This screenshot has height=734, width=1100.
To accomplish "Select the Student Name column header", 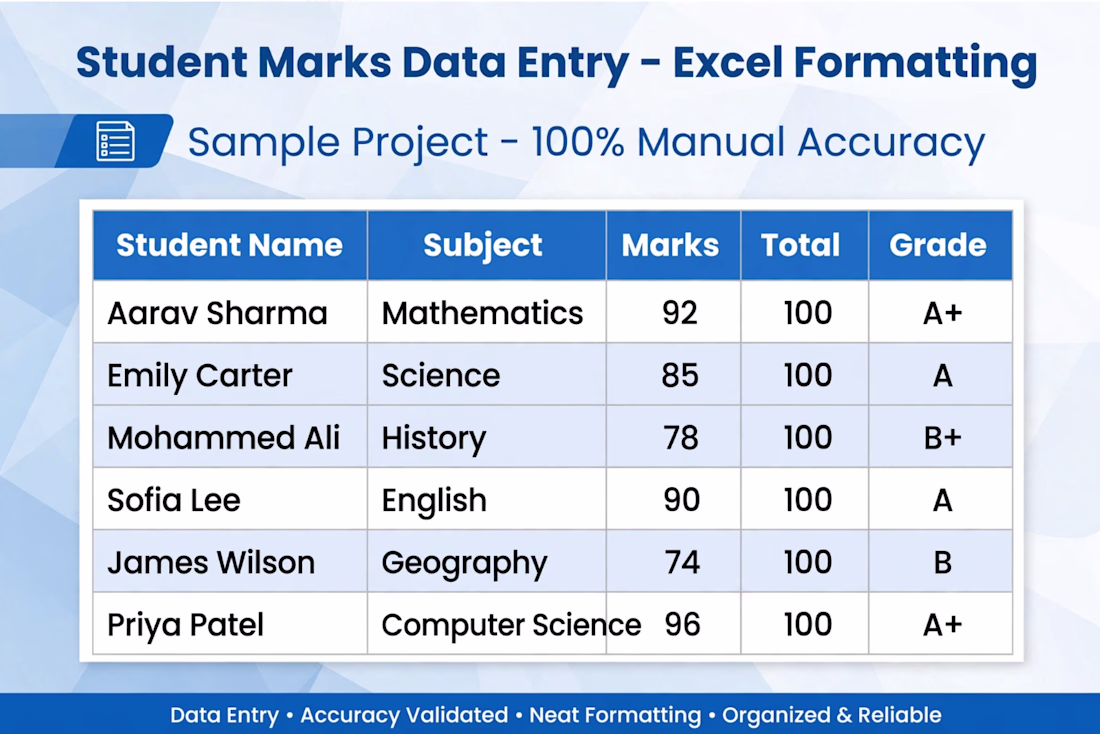I will click(x=229, y=245).
